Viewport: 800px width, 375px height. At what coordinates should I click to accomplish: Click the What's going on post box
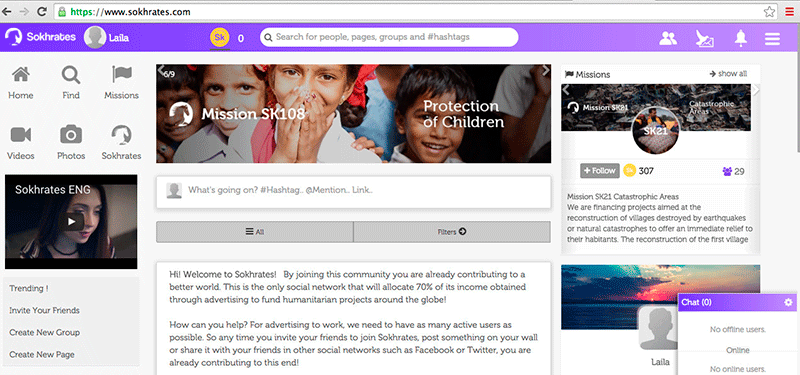354,190
